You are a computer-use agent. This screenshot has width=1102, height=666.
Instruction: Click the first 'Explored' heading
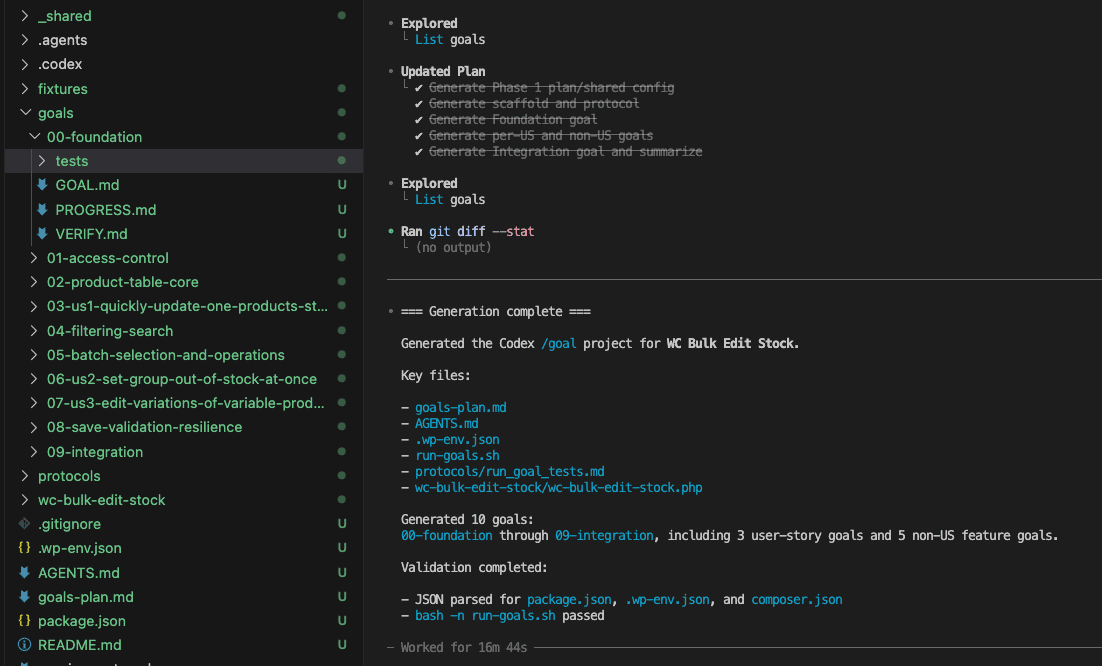[x=429, y=23]
